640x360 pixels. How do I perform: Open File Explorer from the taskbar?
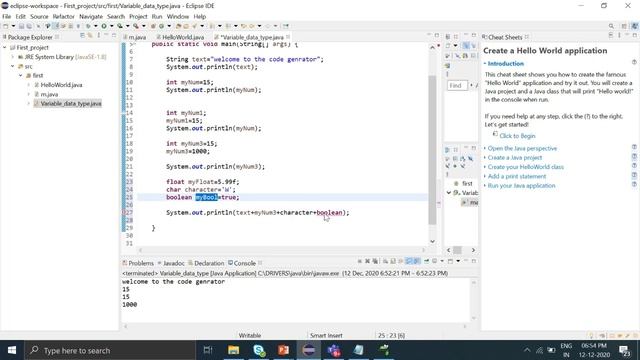click(x=233, y=350)
